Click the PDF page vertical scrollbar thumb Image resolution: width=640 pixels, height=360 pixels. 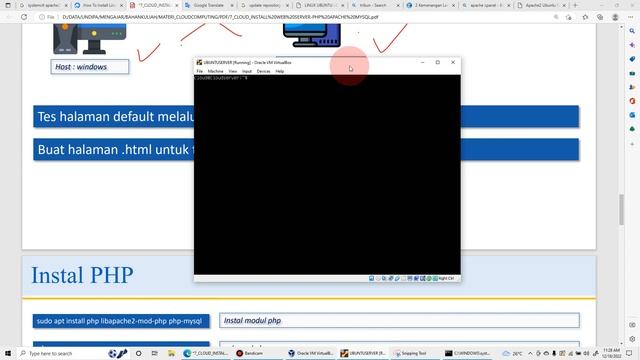(621, 209)
